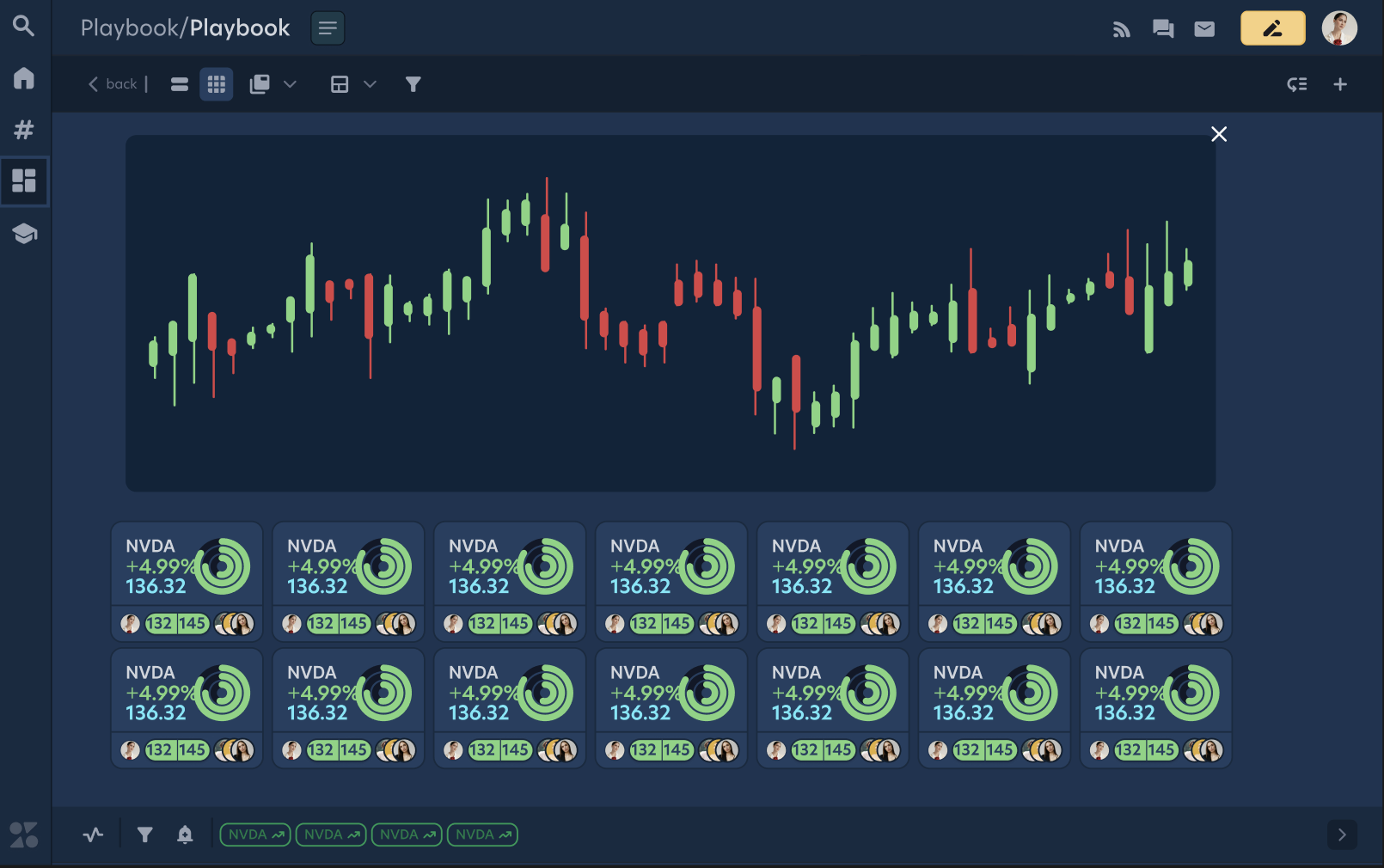Image resolution: width=1384 pixels, height=868 pixels.
Task: Add a new item with plus icon
Action: coord(1340,84)
